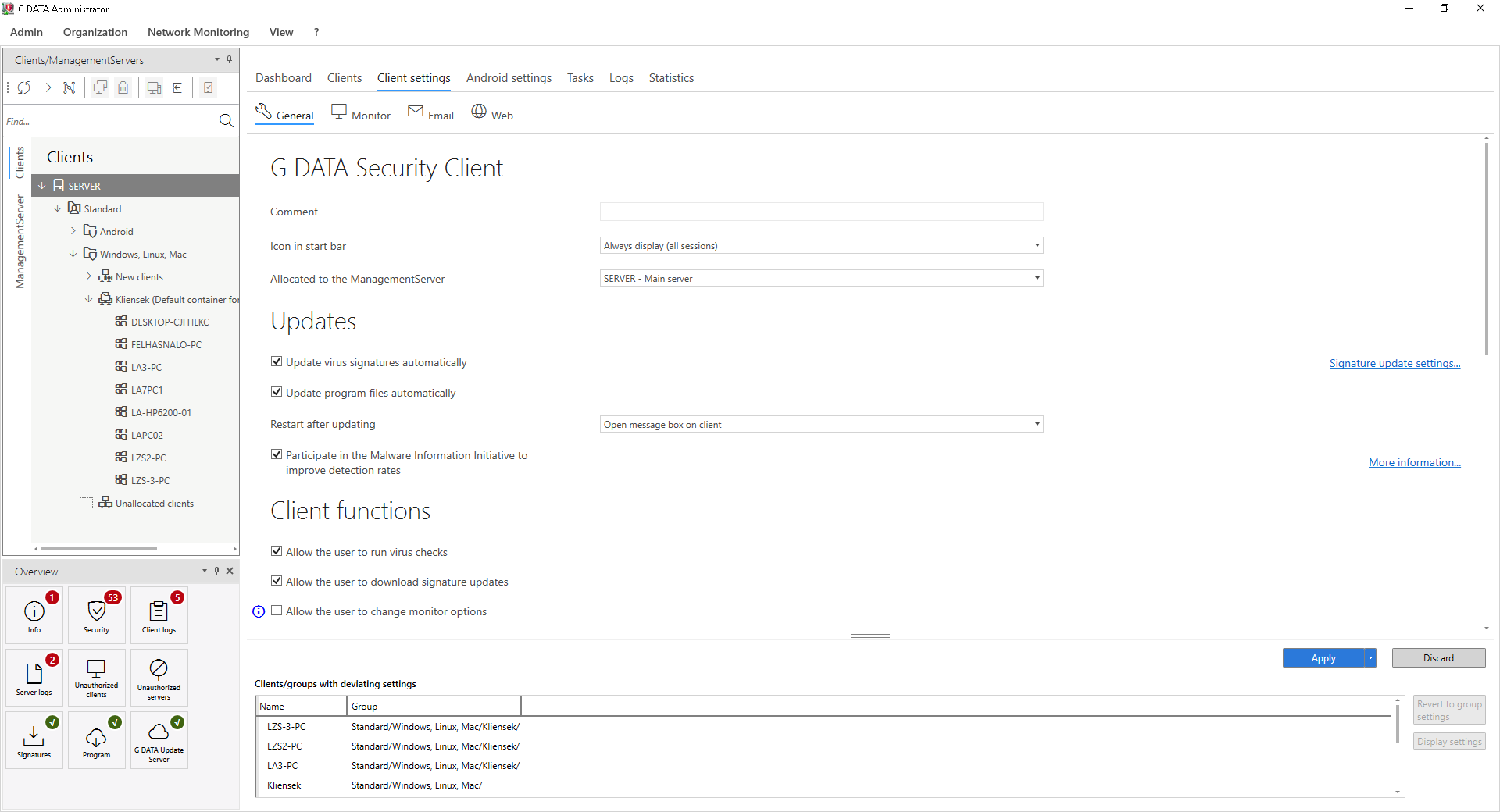Open the Email settings section
Viewport: 1500px width, 812px height.
pos(430,114)
